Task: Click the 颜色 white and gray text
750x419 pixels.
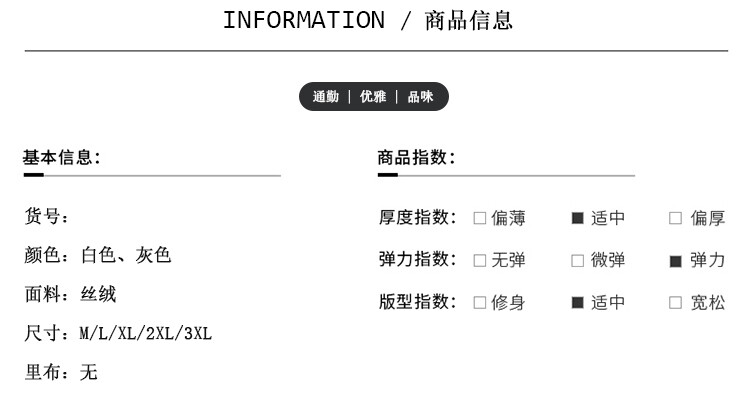Action: (98, 256)
